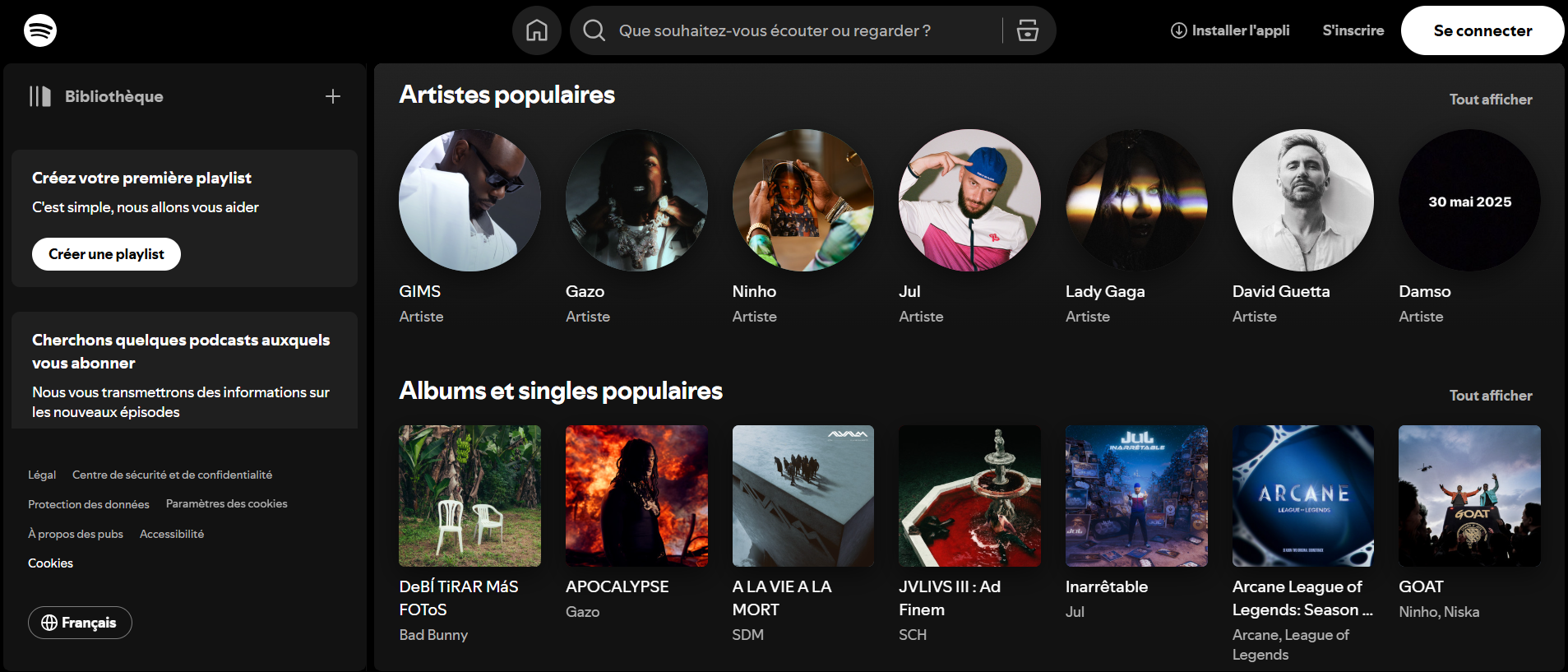Click the Damso artist name
Viewport: 1568px width, 672px height.
click(1425, 291)
